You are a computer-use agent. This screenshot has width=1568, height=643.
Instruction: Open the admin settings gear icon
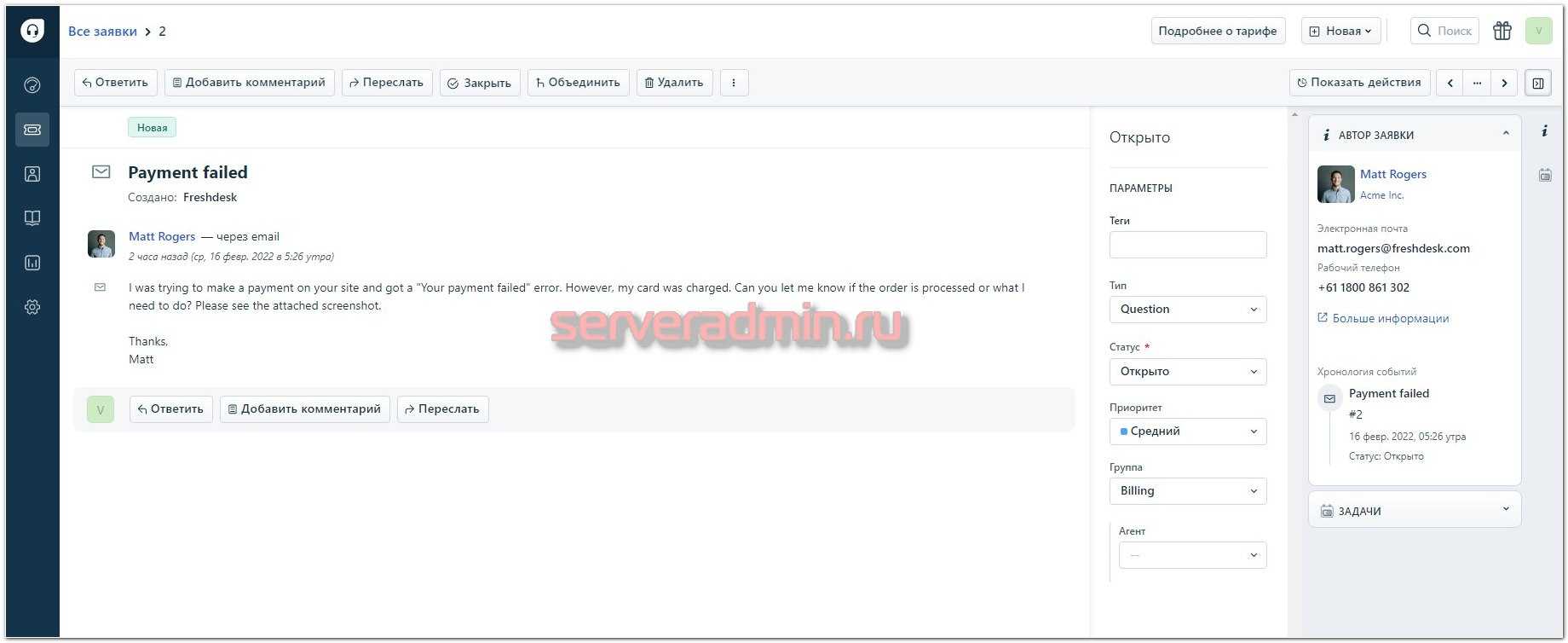pos(32,307)
